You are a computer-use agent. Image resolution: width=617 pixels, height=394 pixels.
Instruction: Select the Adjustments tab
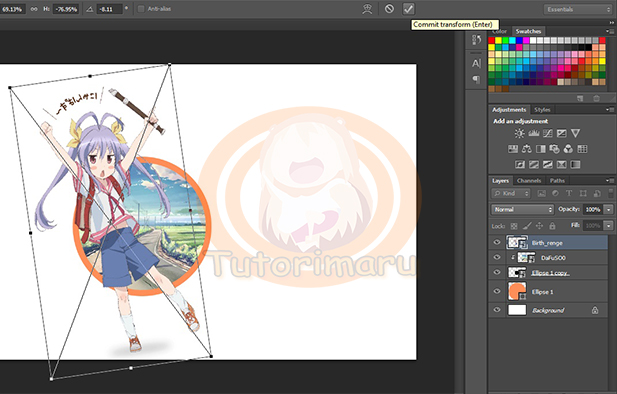coord(509,109)
